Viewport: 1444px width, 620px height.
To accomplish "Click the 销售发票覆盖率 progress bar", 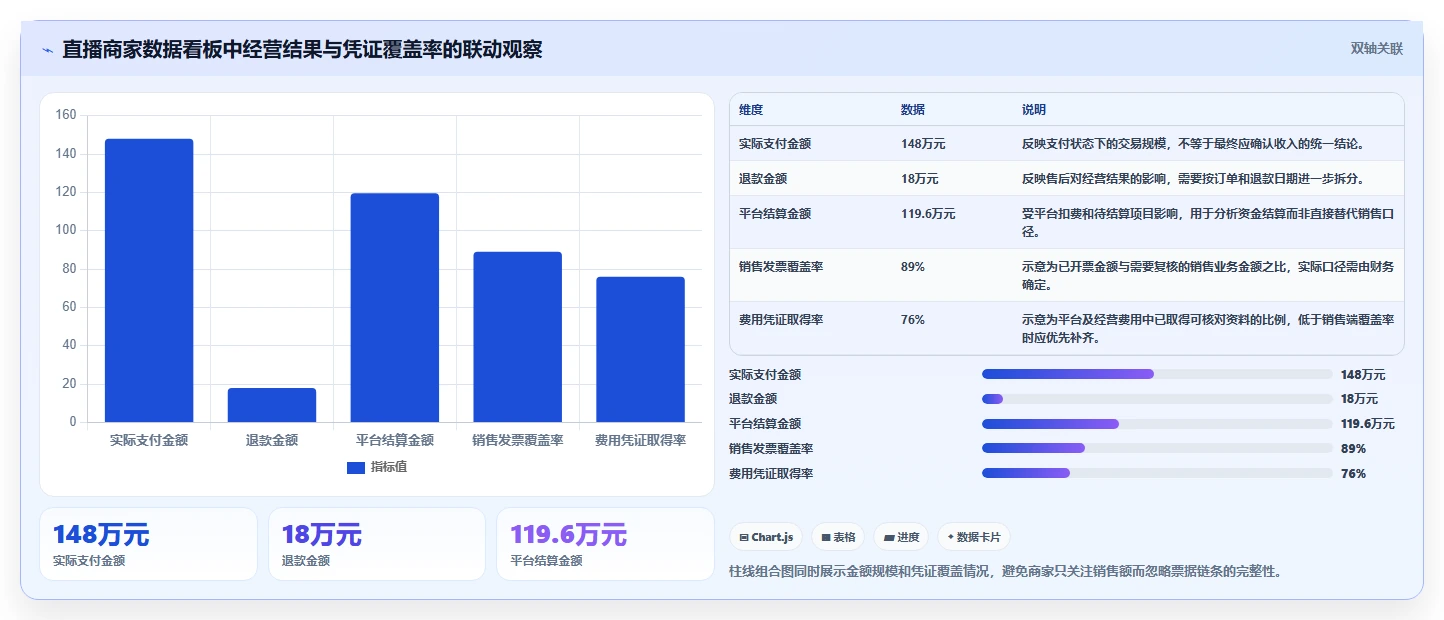I will (1157, 449).
